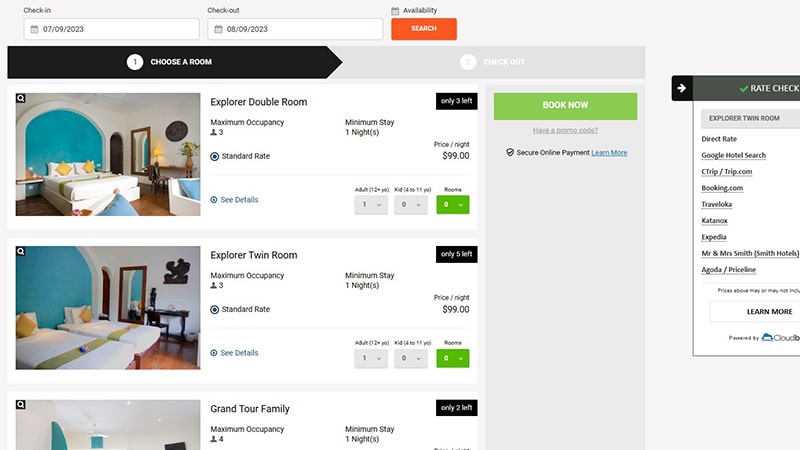
Task: Select Standard Rate for Explorer Twin Room
Action: click(x=215, y=309)
